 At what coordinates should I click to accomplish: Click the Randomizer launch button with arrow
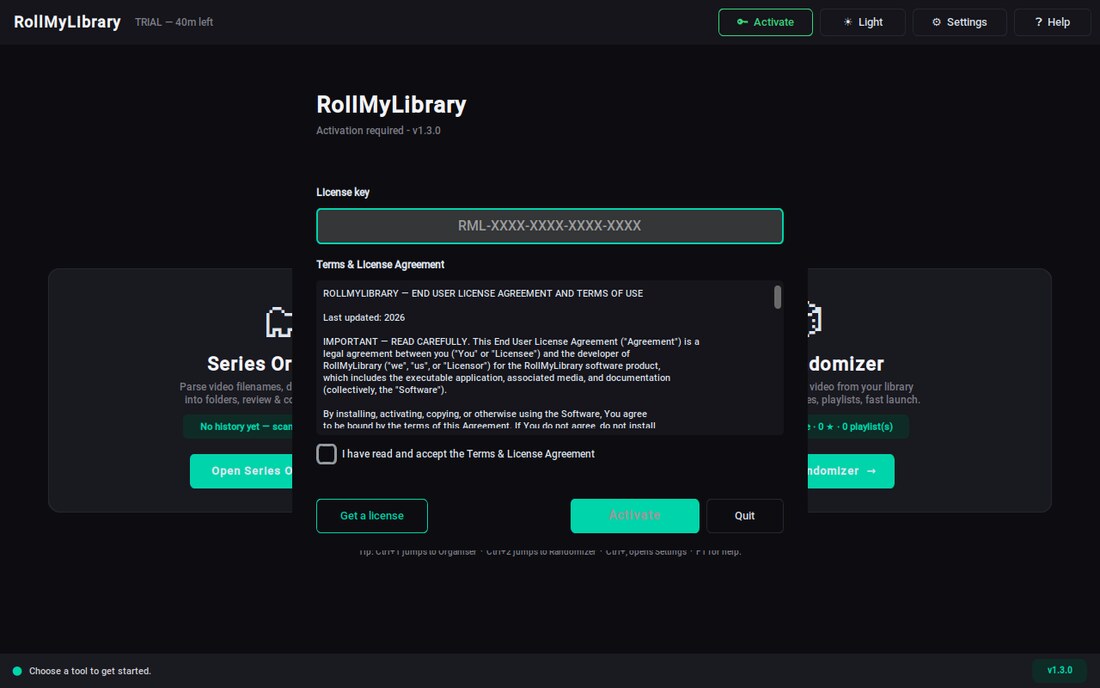pyautogui.click(x=851, y=471)
